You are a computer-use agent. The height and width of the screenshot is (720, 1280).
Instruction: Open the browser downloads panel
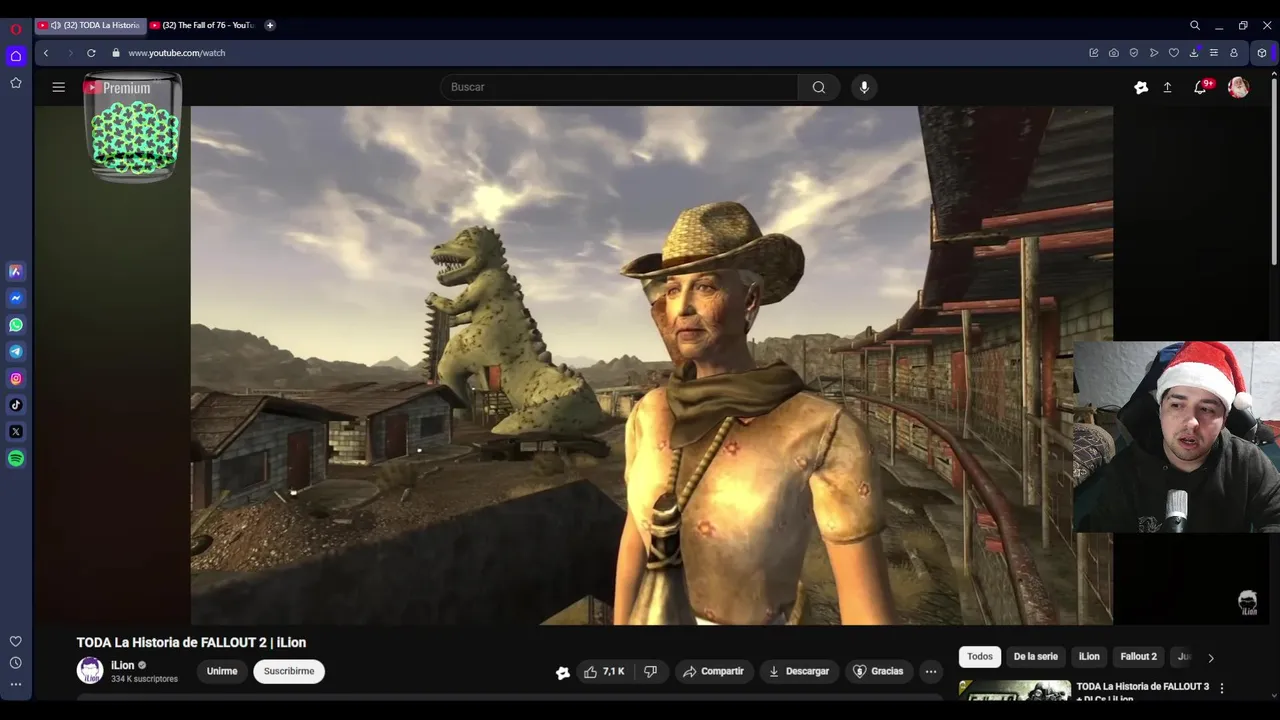[1194, 53]
